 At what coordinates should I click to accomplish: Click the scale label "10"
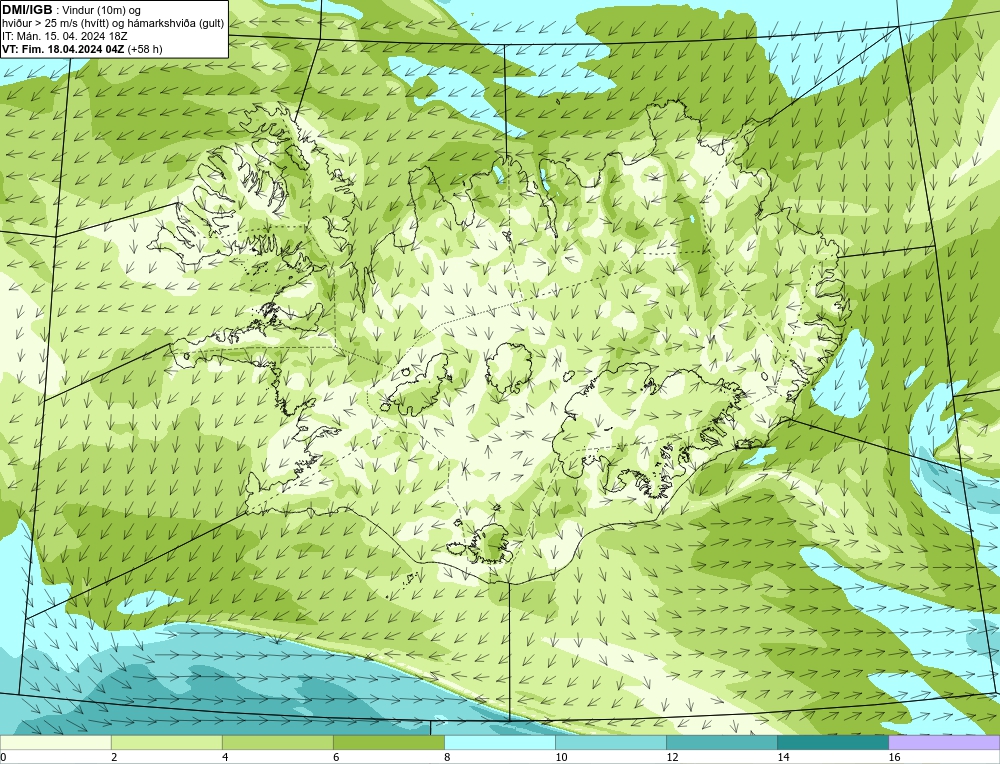click(x=561, y=757)
